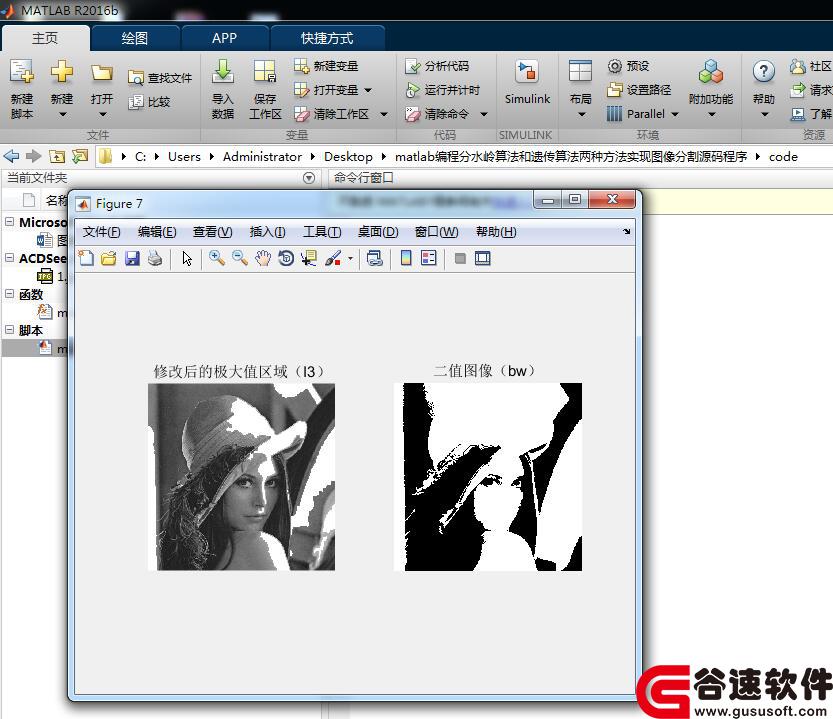Screen dimensions: 833x719
Task: Navigate back with the left arrow button
Action: point(11,156)
